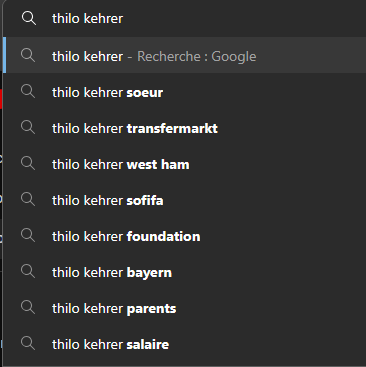
Task: Click the magnifier icon beside 'west ham' suggestion
Action: click(28, 163)
